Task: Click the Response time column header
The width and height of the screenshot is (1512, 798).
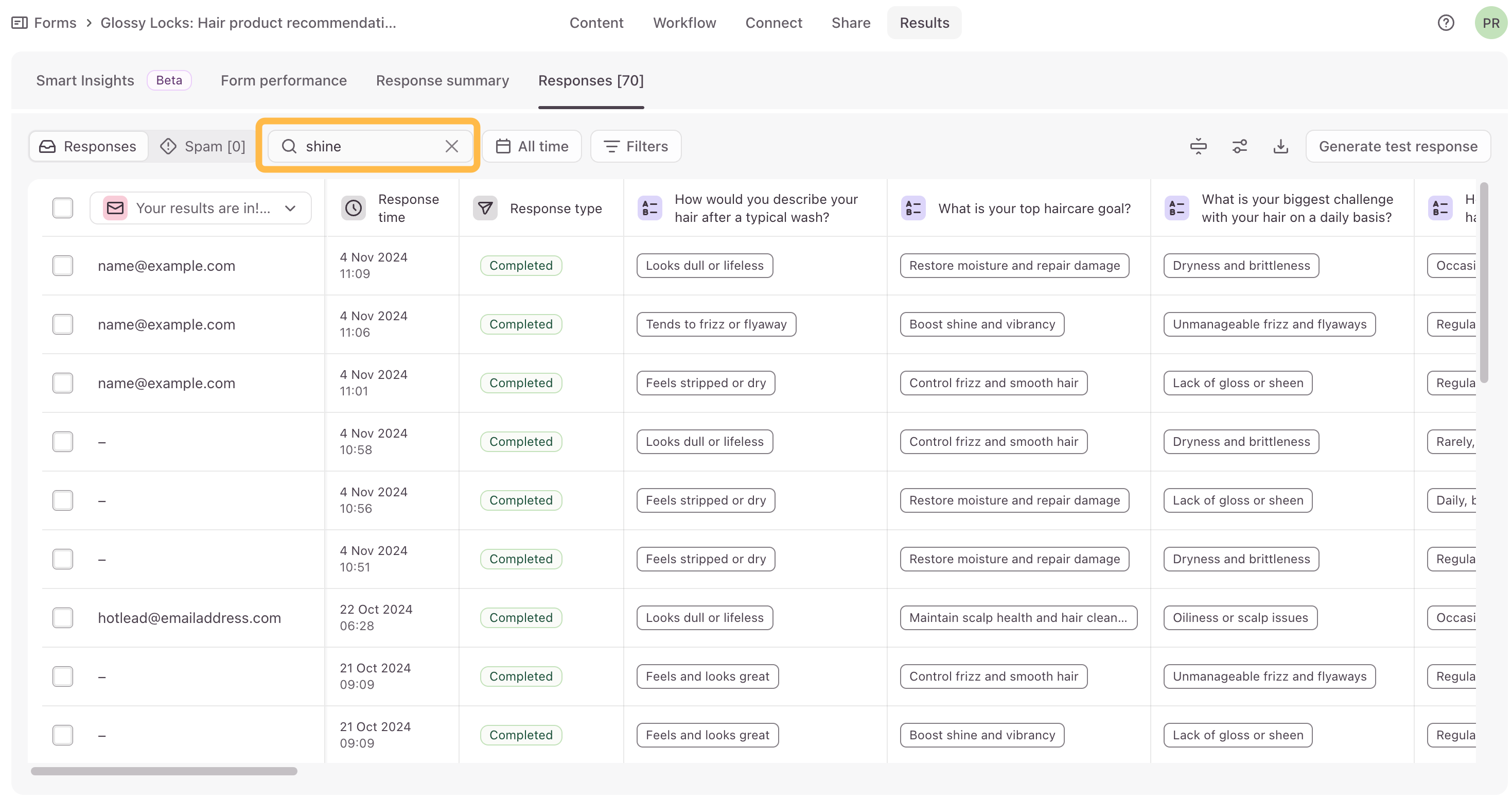Action: (x=392, y=208)
